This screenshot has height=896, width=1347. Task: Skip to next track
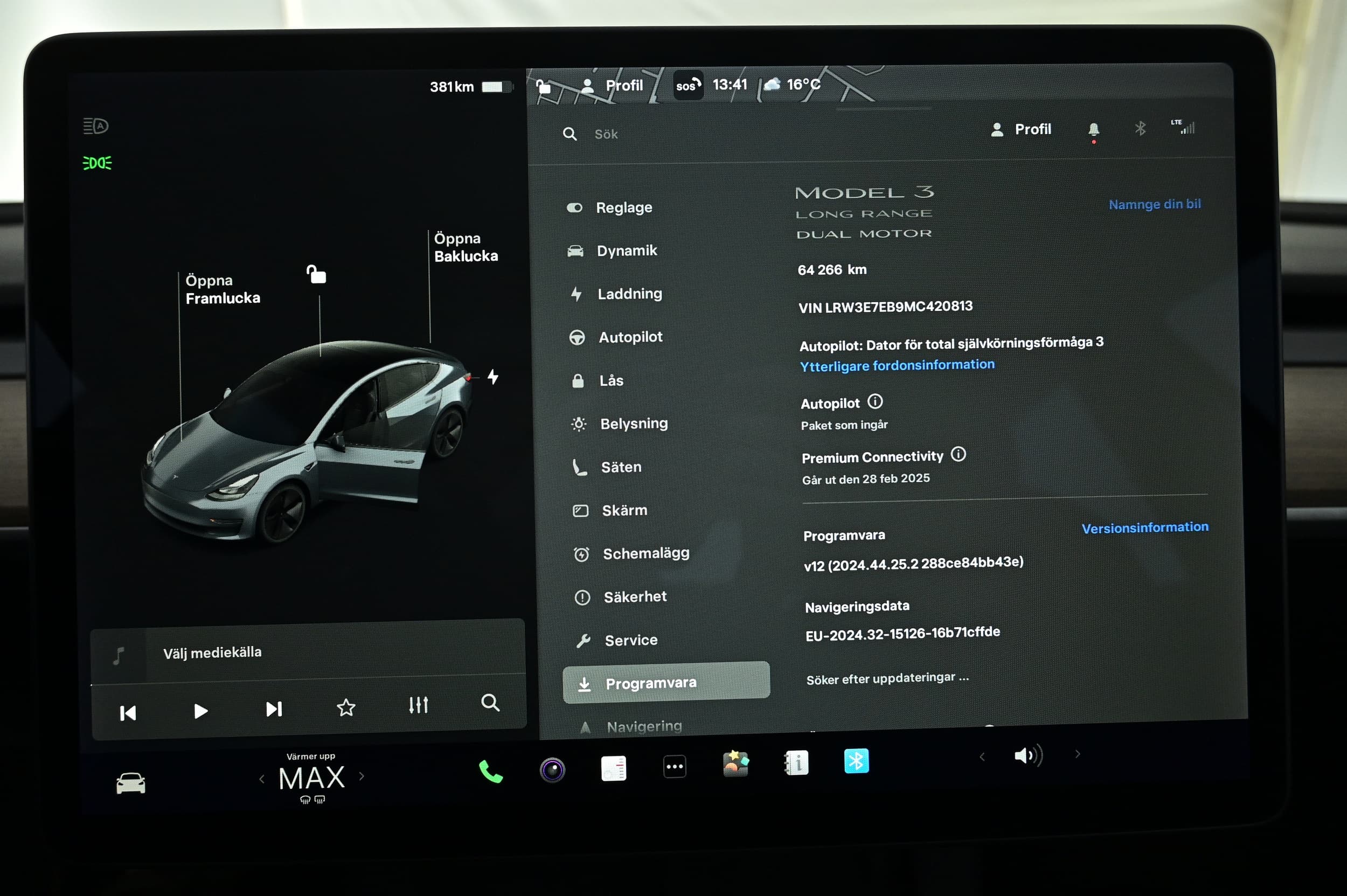(x=274, y=709)
